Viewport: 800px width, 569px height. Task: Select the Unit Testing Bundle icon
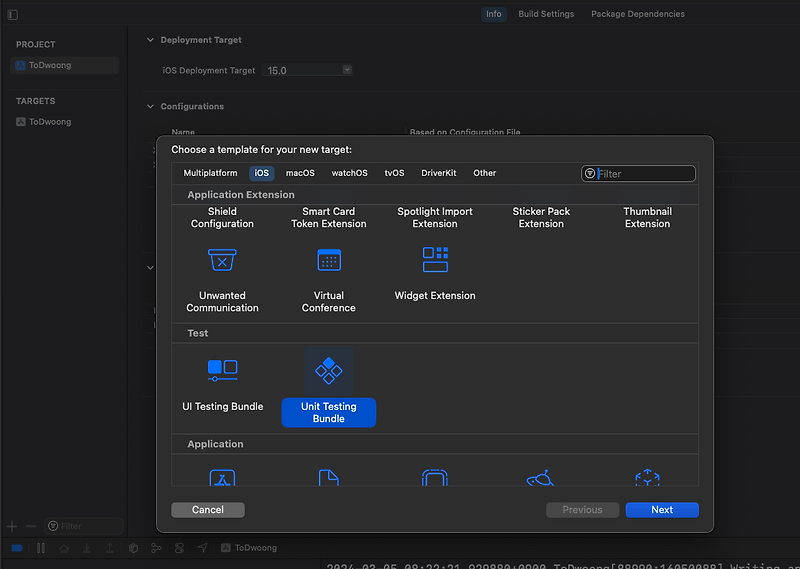tap(329, 371)
